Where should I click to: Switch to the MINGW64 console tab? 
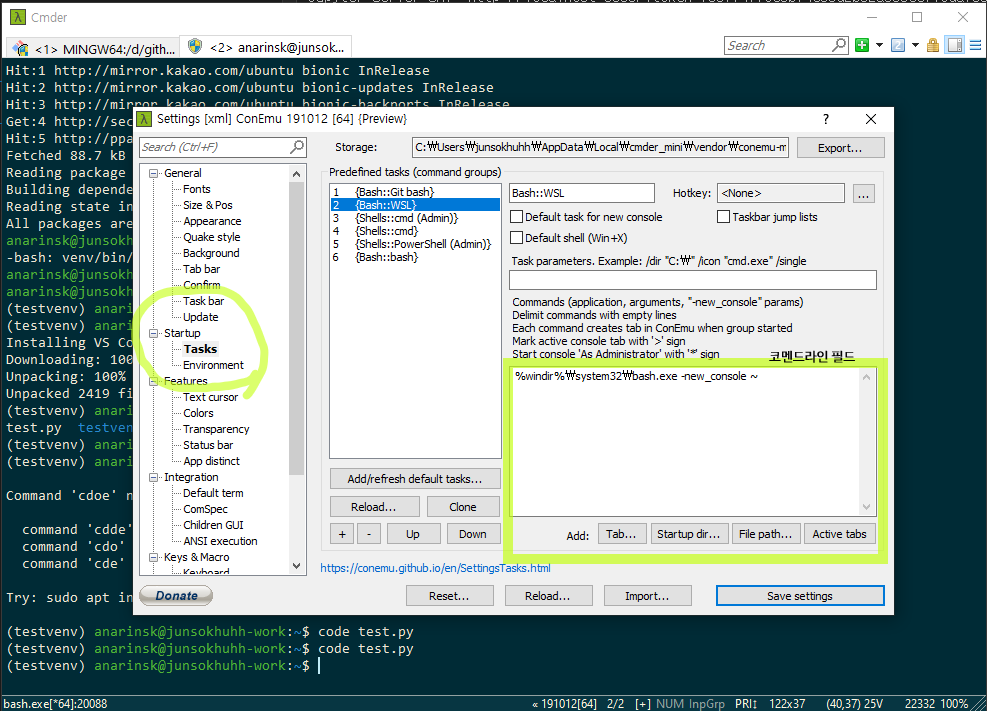pos(94,48)
